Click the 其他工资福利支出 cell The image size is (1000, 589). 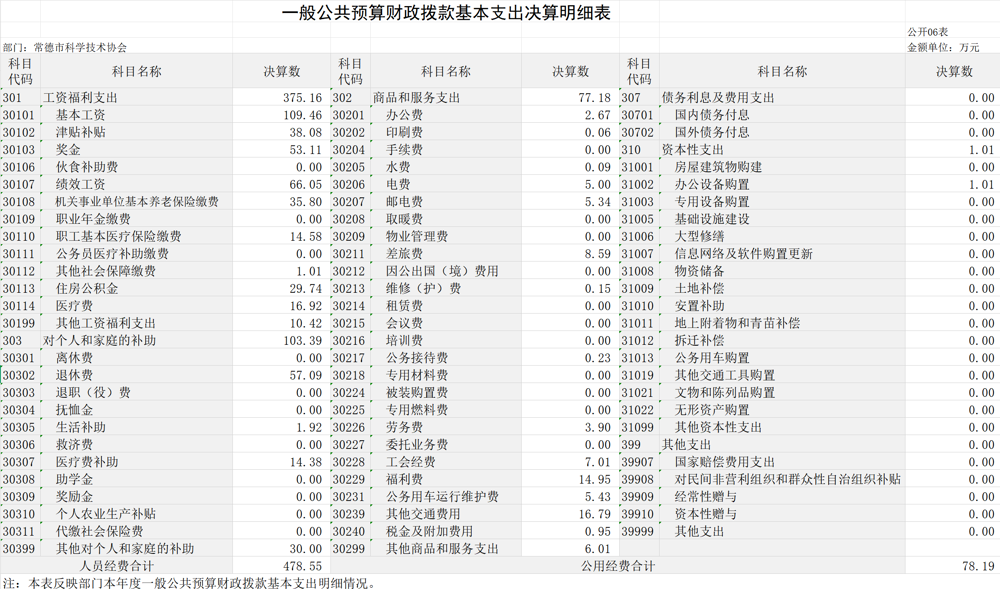tap(106, 323)
